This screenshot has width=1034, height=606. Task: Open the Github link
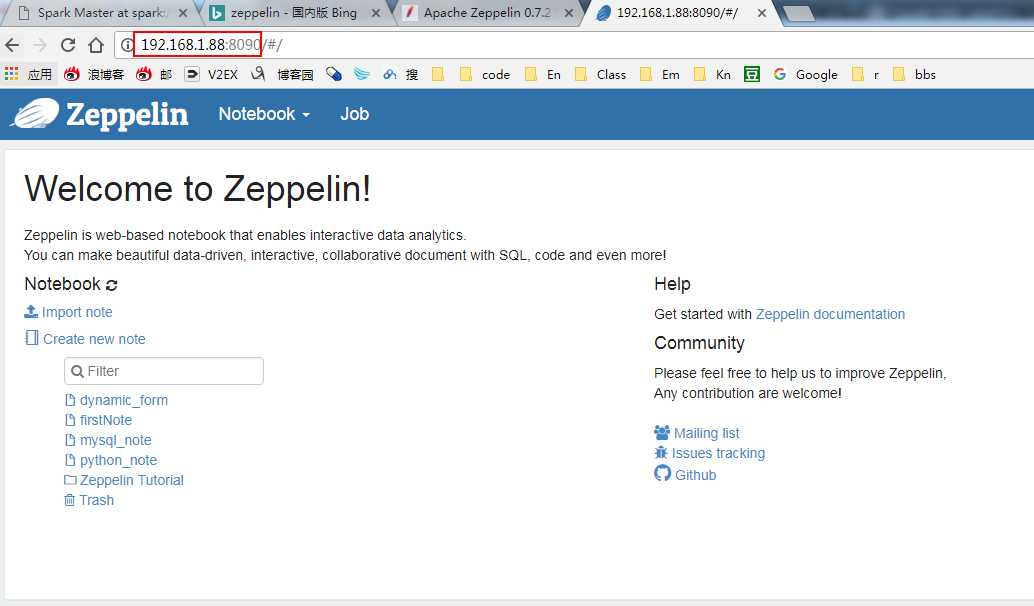[685, 474]
